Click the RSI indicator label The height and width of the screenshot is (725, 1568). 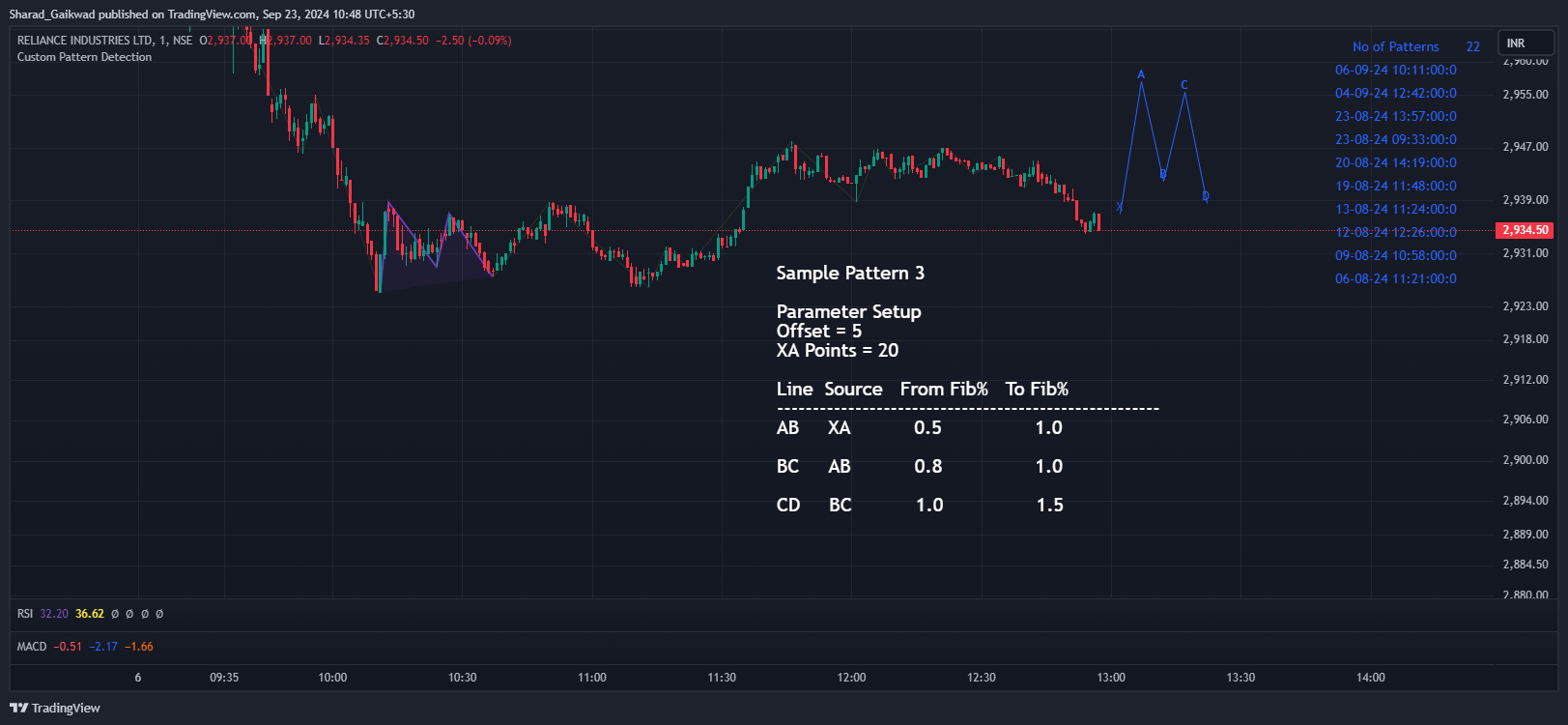coord(25,614)
